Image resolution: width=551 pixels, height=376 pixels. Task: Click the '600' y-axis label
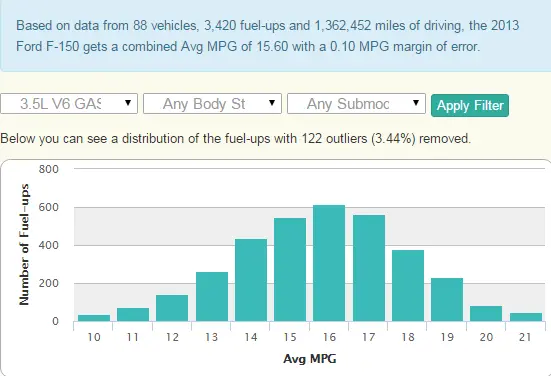49,207
